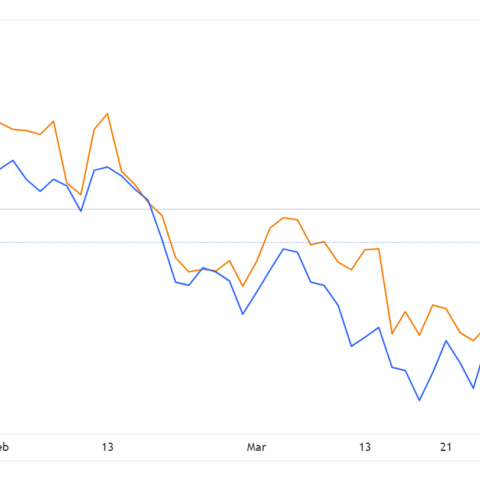The image size is (480, 487).
Task: Click orange line's trough just before Mar
Action: [243, 286]
